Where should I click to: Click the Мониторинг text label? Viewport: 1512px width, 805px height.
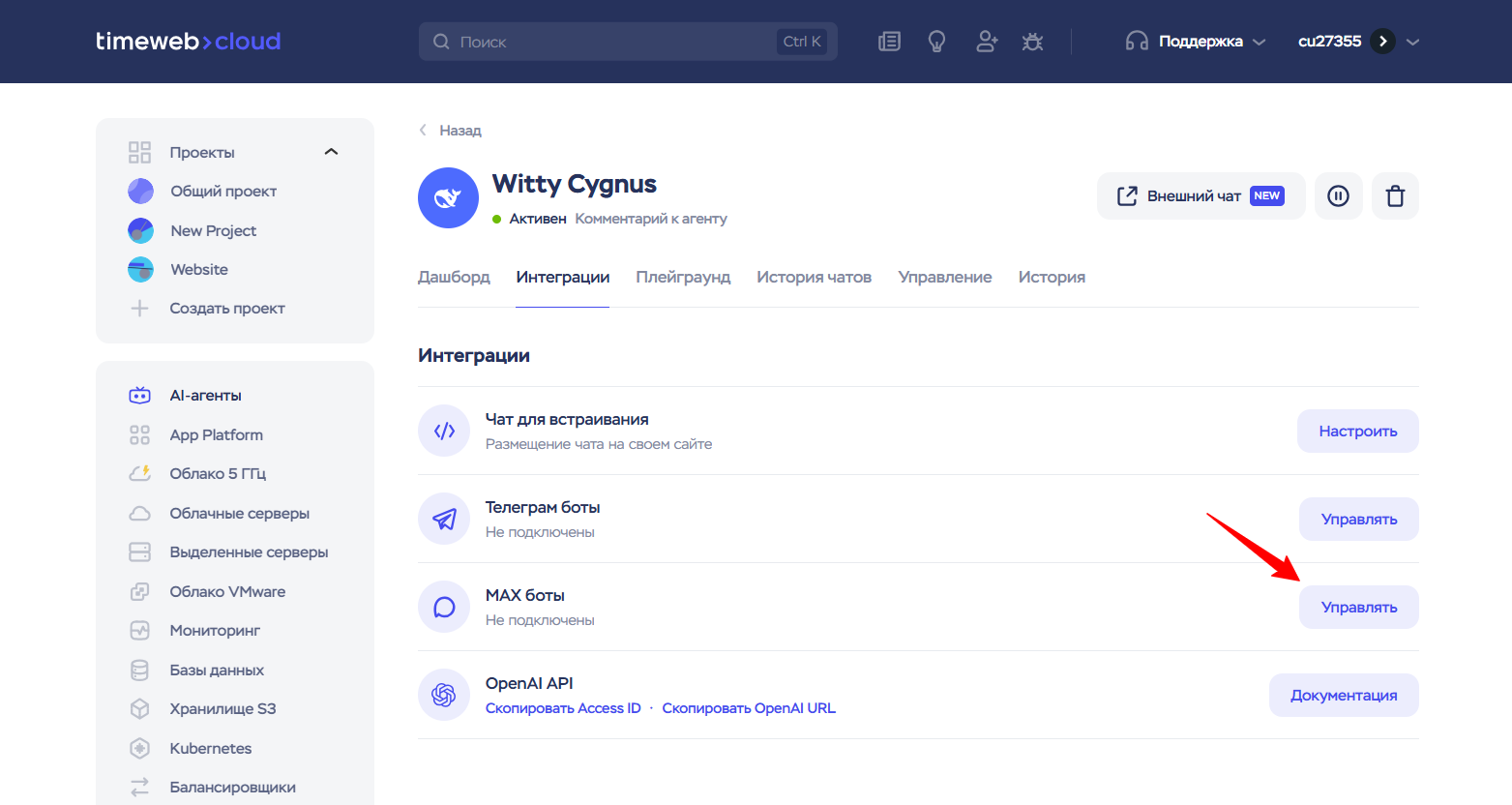[x=215, y=631]
